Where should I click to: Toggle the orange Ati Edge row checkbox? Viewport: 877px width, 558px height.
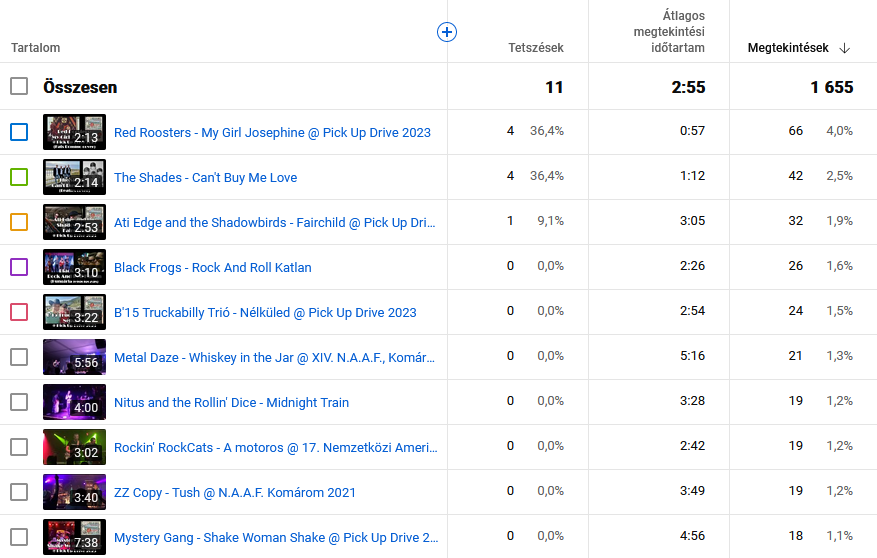(x=19, y=222)
